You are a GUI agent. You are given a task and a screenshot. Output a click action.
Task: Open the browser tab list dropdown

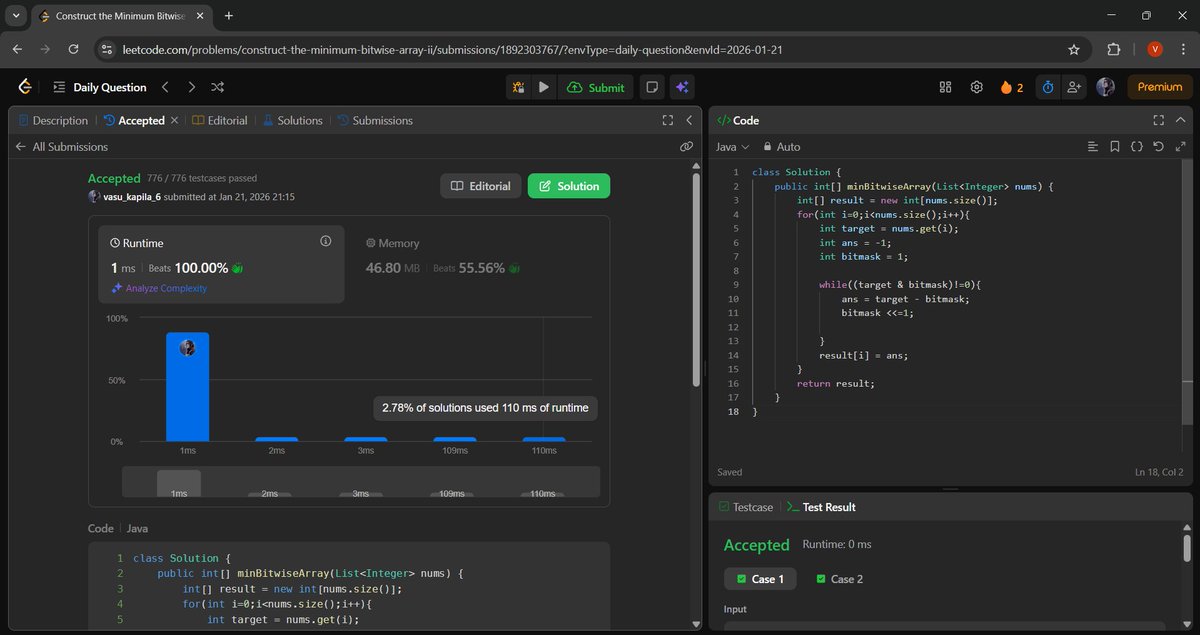pyautogui.click(x=16, y=16)
